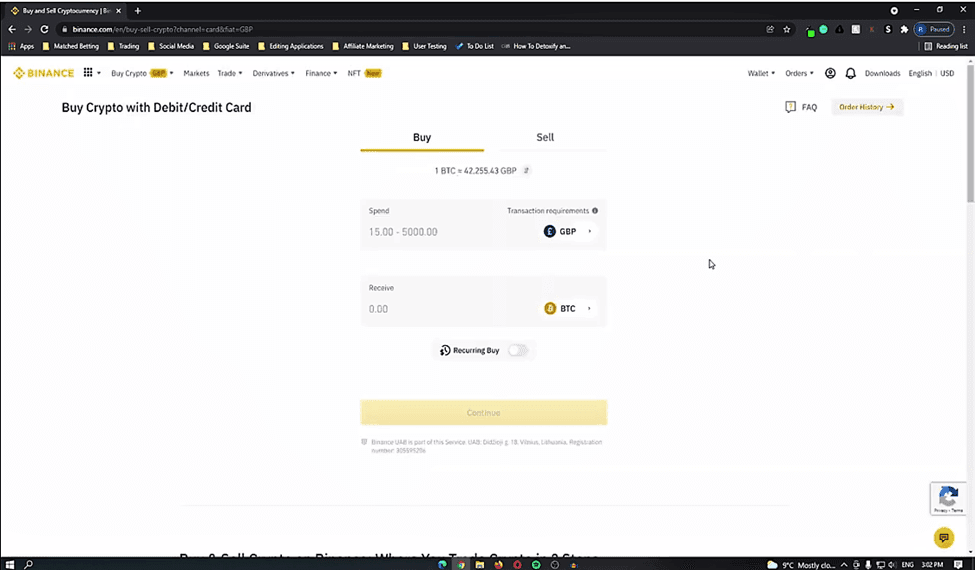Expand the Trade menu

[x=229, y=73]
